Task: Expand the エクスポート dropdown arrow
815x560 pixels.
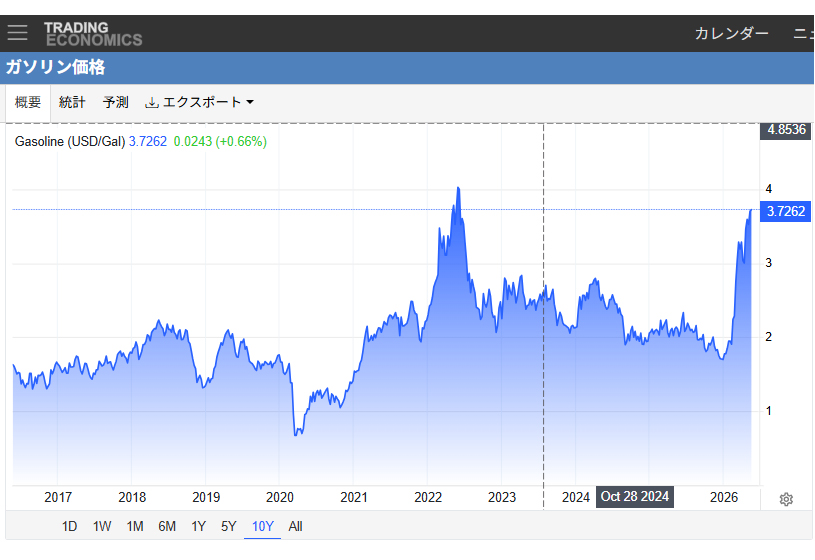Action: (250, 102)
